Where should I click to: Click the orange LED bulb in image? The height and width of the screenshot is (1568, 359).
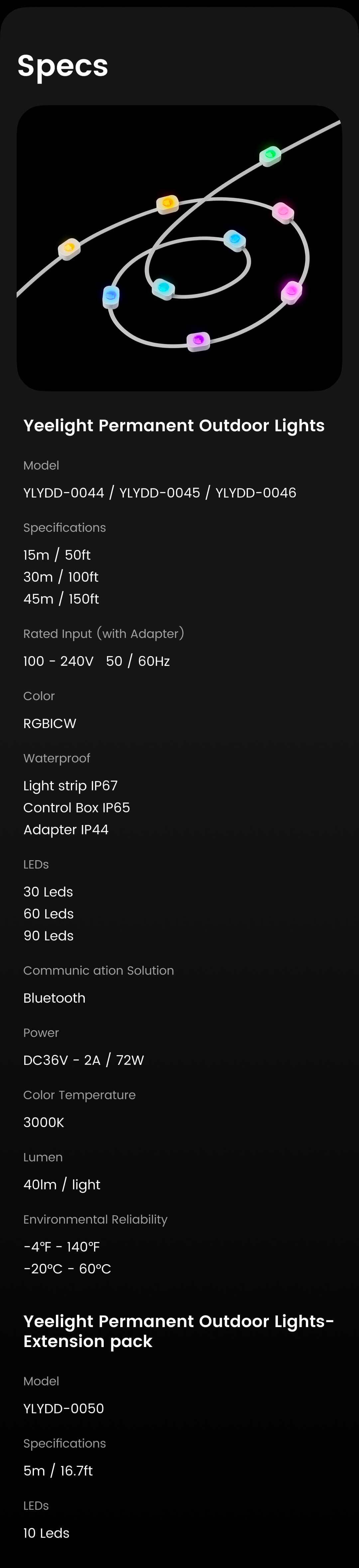point(167,204)
